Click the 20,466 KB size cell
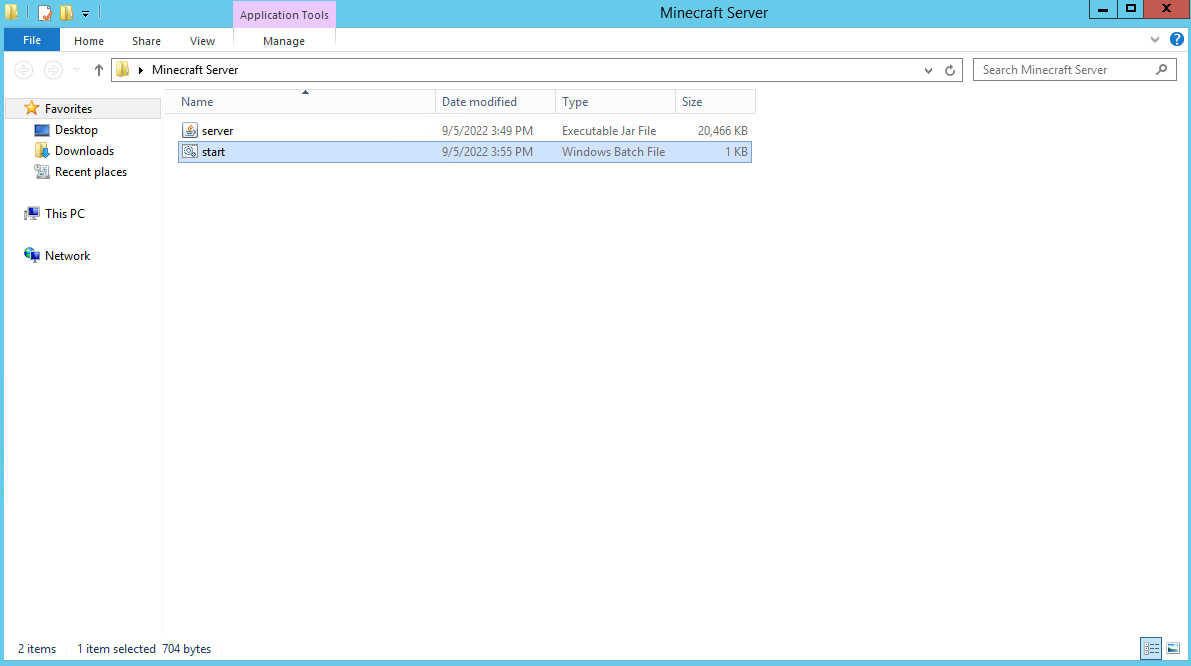 click(x=723, y=131)
